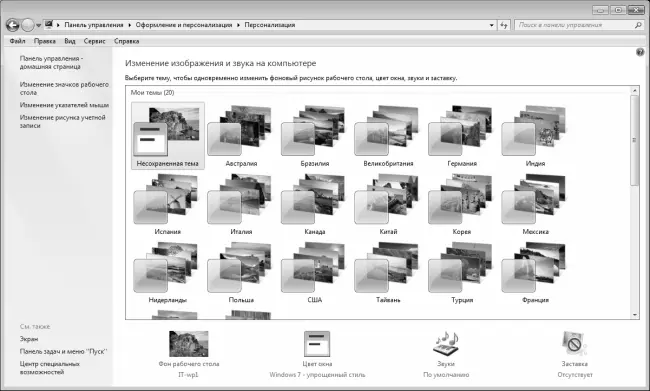
Task: Choose the США theme
Action: (315, 273)
